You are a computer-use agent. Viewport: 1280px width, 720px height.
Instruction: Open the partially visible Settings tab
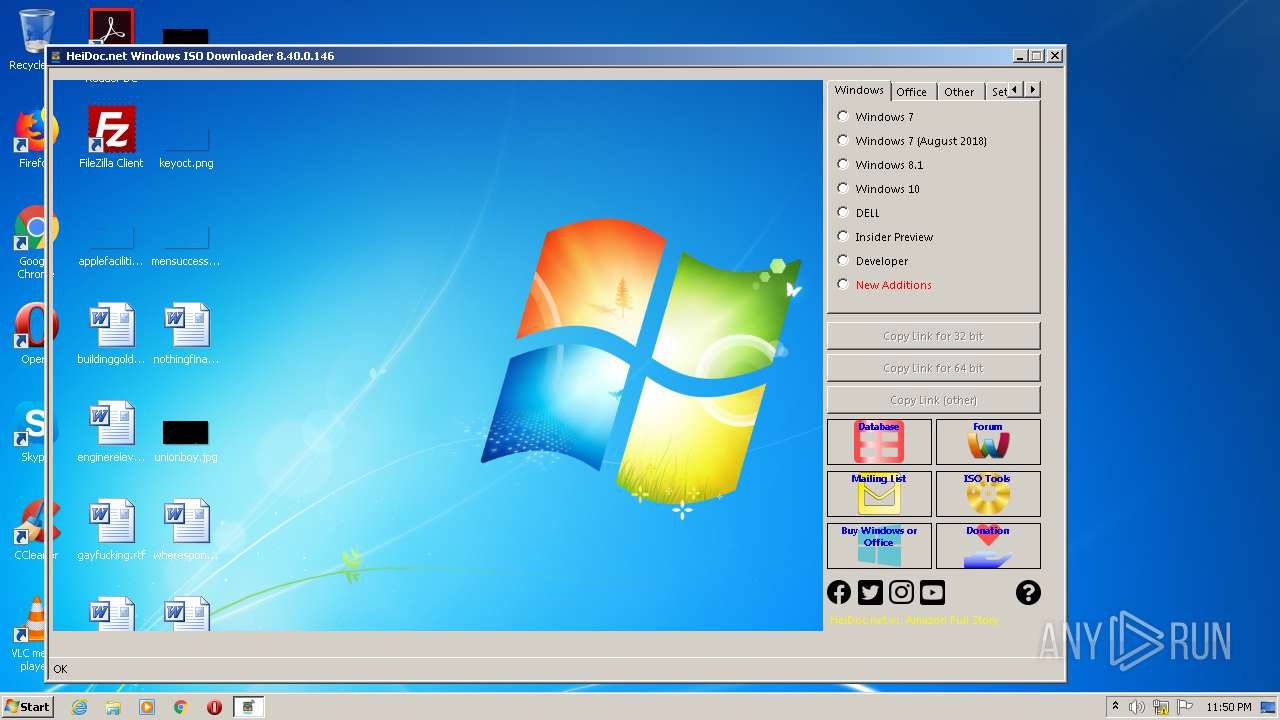click(996, 92)
